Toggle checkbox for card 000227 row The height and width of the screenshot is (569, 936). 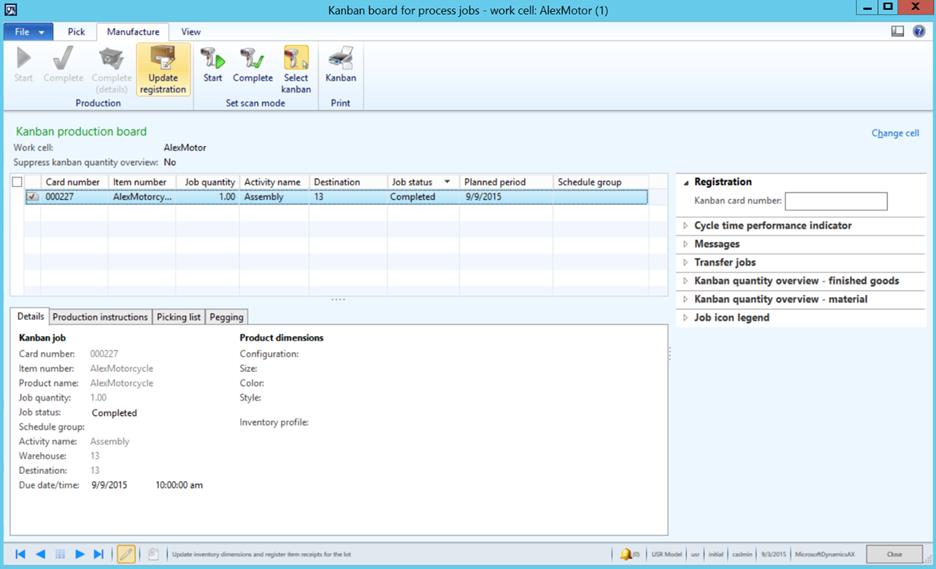[33, 196]
